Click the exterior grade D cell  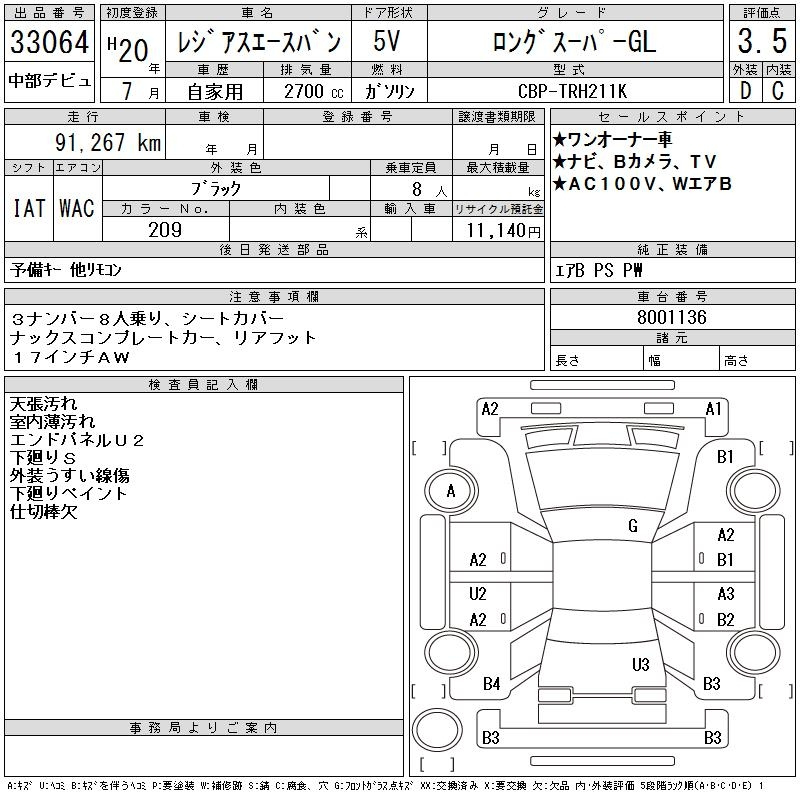(745, 91)
